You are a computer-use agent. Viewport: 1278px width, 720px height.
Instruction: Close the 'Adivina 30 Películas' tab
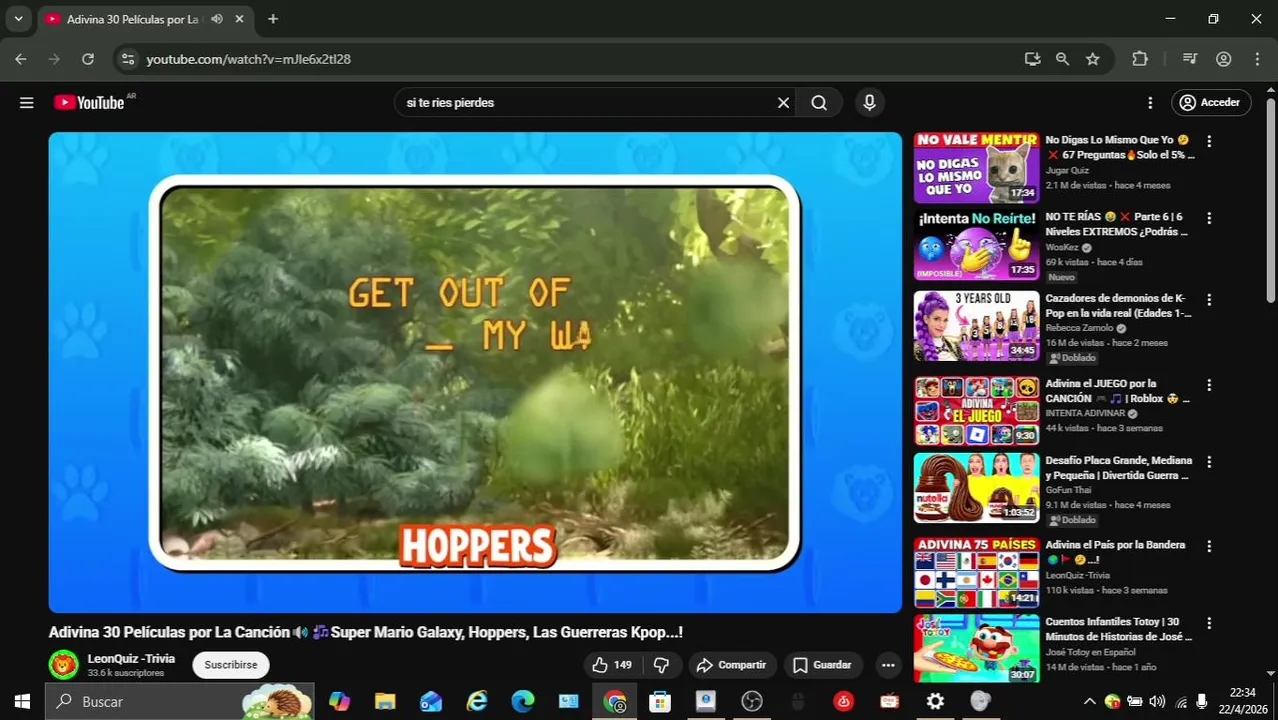pos(239,19)
